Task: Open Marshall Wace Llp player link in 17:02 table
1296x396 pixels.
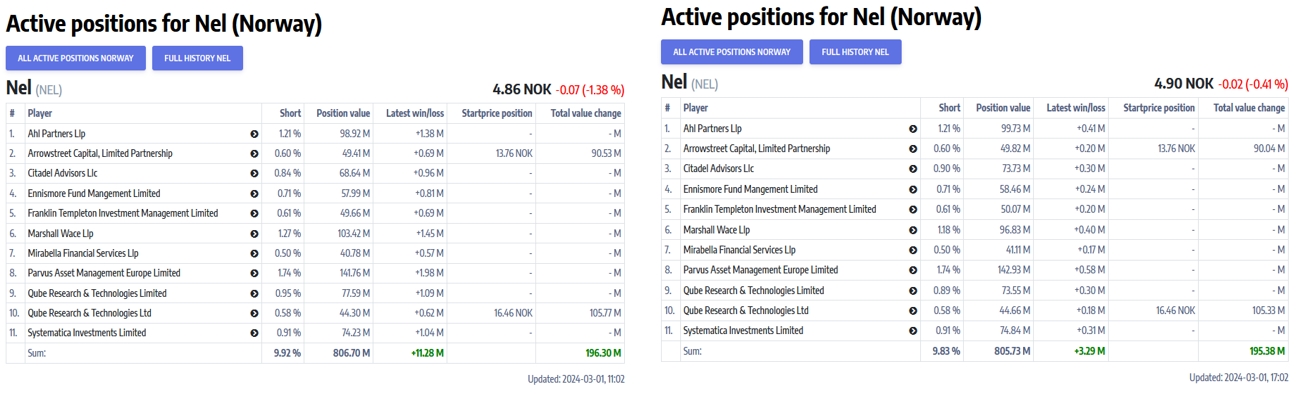Action: pyautogui.click(x=716, y=230)
